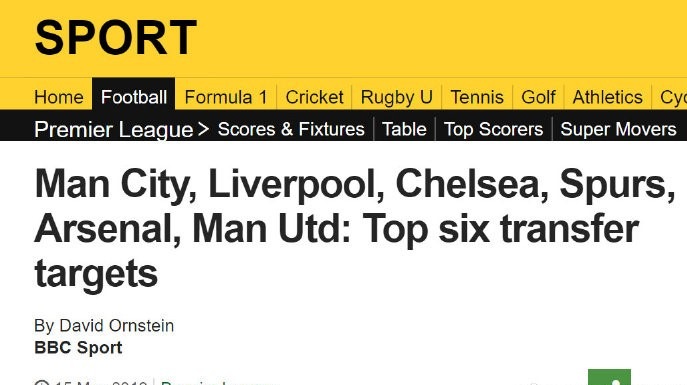Open Scores & Fixtures page

(291, 129)
